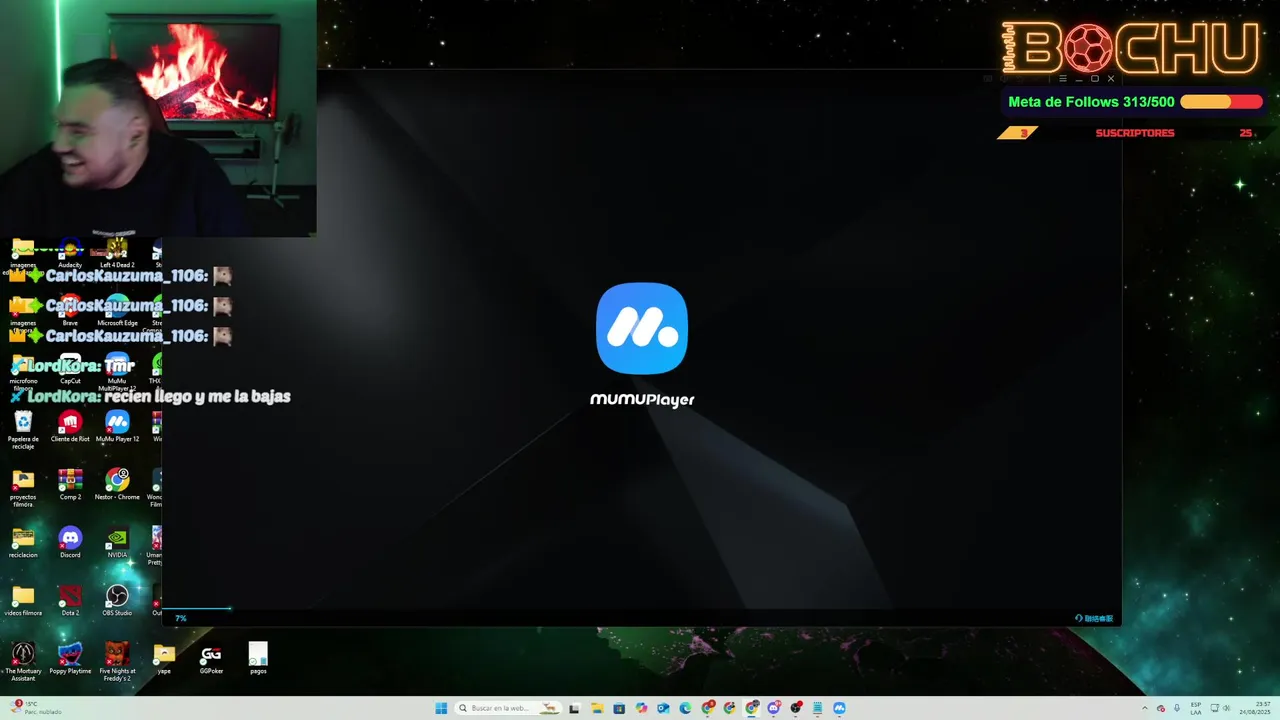1280x720 pixels.
Task: Open MuMu Player hamburger menu icon
Action: 1063,79
